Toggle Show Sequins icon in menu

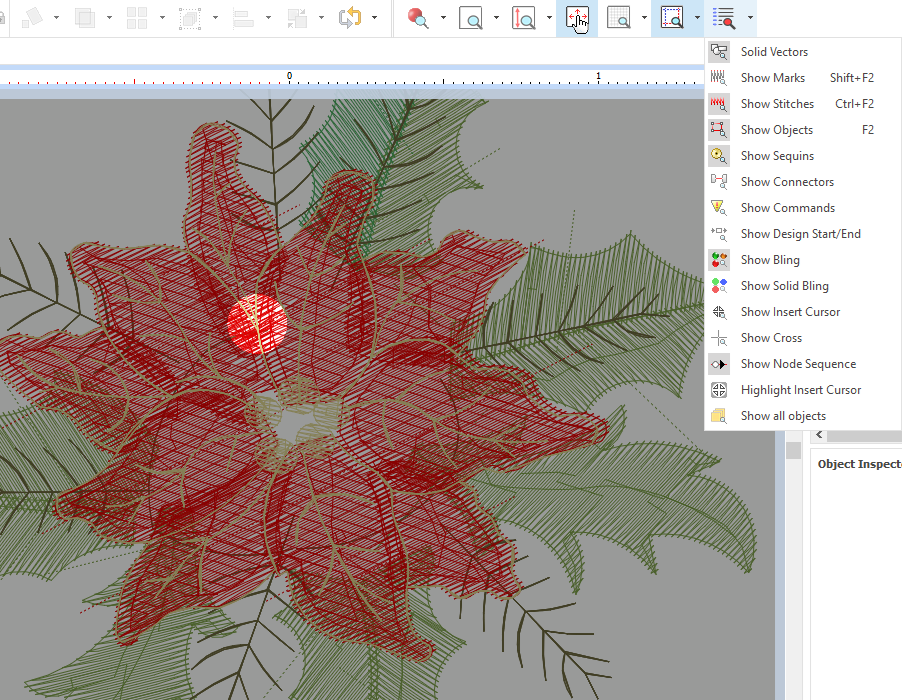pos(719,156)
